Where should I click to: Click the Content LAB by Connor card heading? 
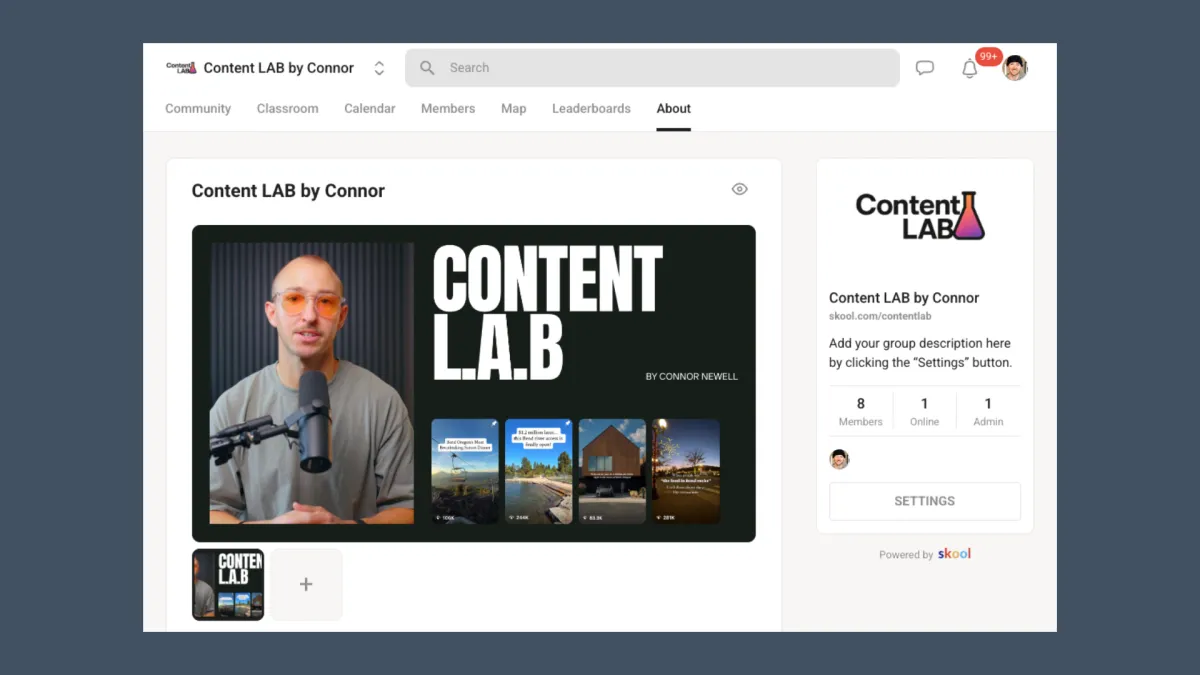tap(288, 191)
